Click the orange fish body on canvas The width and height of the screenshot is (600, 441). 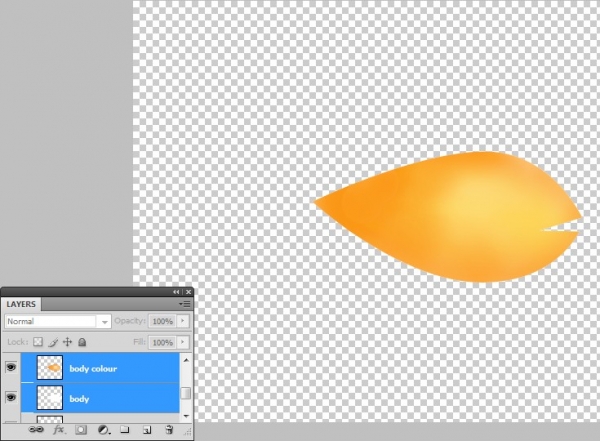[x=448, y=217]
